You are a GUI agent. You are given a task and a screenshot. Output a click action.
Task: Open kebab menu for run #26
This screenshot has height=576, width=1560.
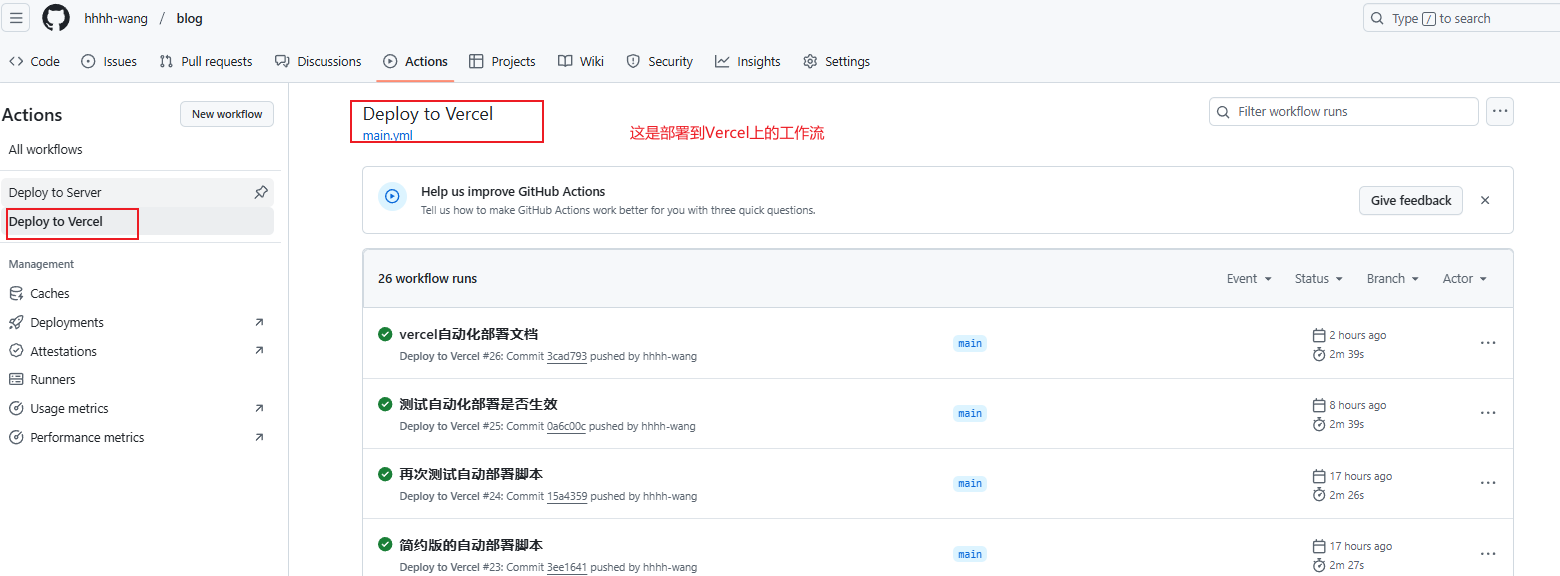[x=1488, y=343]
